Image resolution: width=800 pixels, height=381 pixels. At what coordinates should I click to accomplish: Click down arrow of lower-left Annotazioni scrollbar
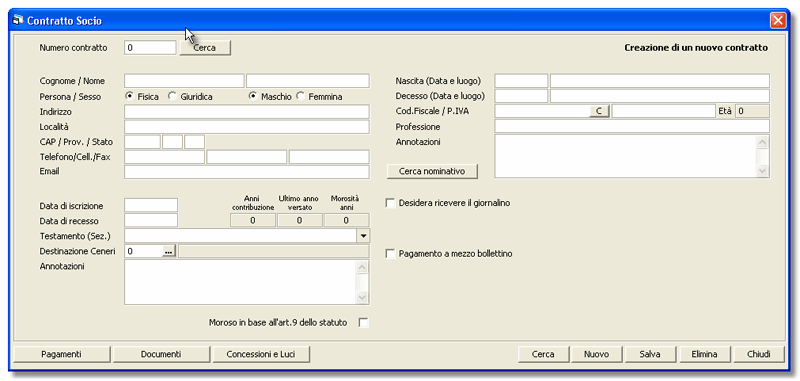[x=363, y=298]
